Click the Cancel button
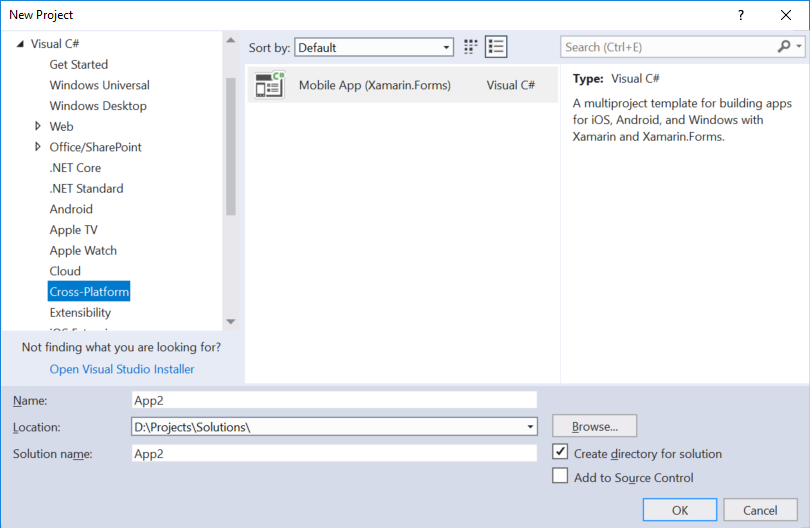The image size is (810, 528). tap(760, 510)
